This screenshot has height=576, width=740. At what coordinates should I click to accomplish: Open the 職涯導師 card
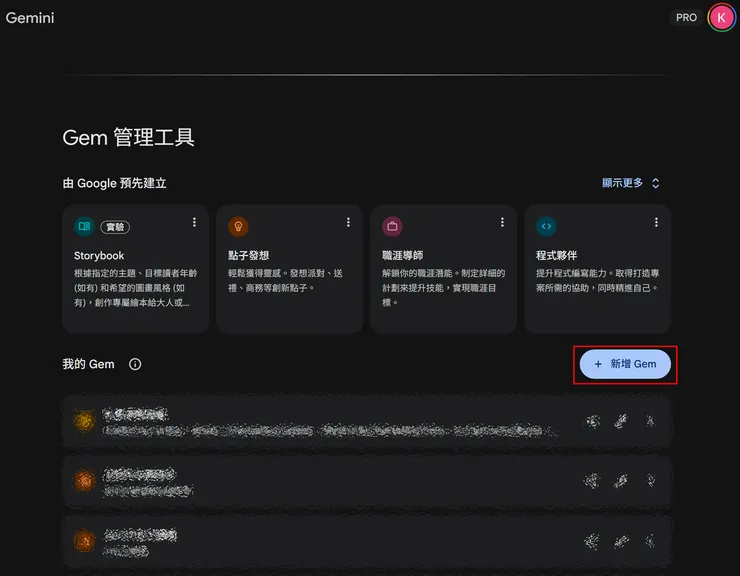click(x=443, y=269)
